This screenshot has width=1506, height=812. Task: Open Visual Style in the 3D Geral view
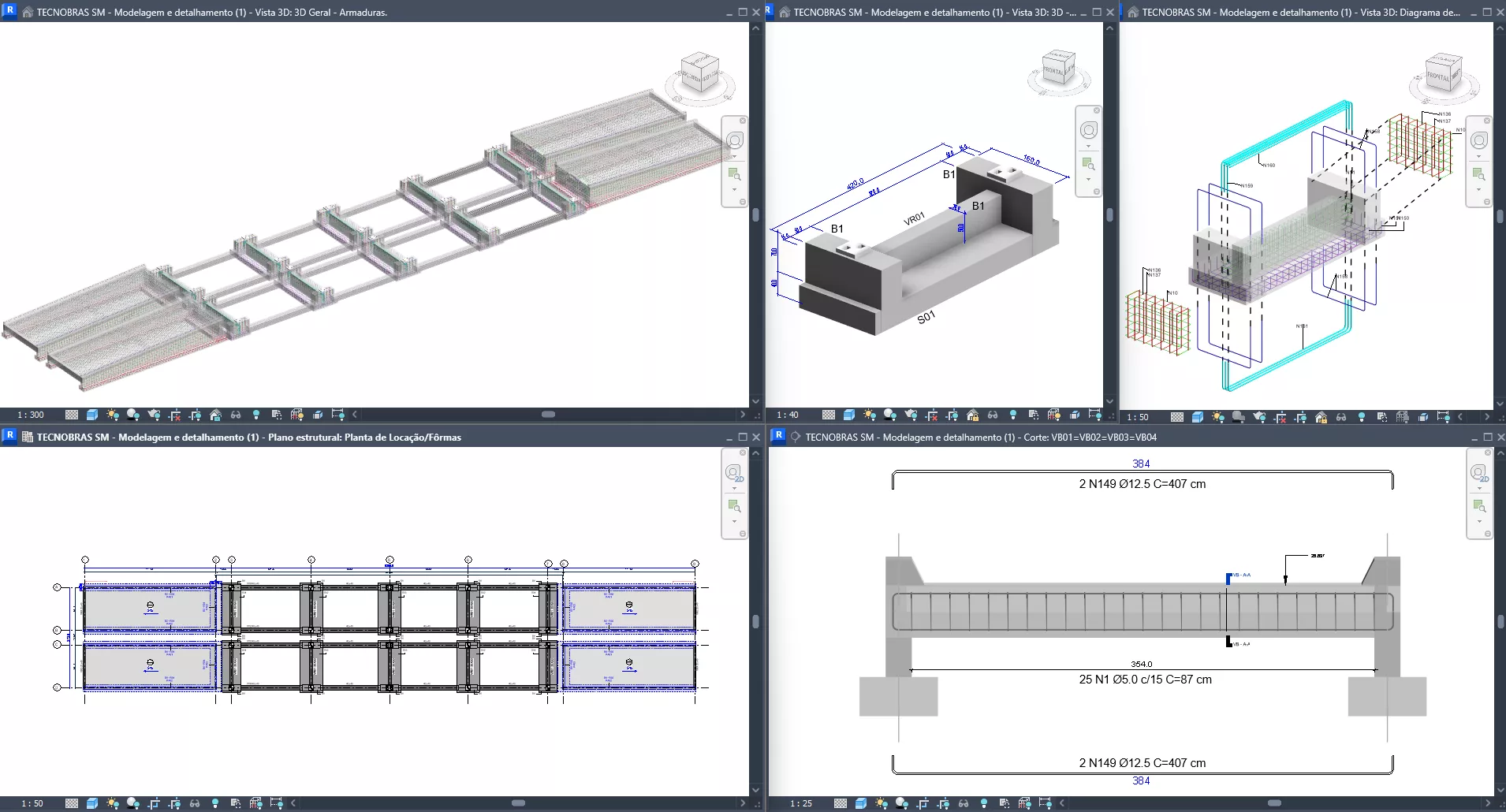click(x=92, y=415)
